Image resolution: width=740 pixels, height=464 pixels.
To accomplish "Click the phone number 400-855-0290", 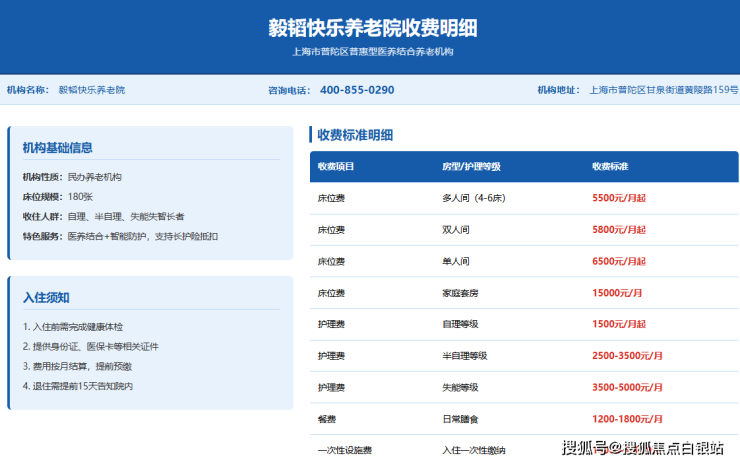I will click(x=357, y=90).
